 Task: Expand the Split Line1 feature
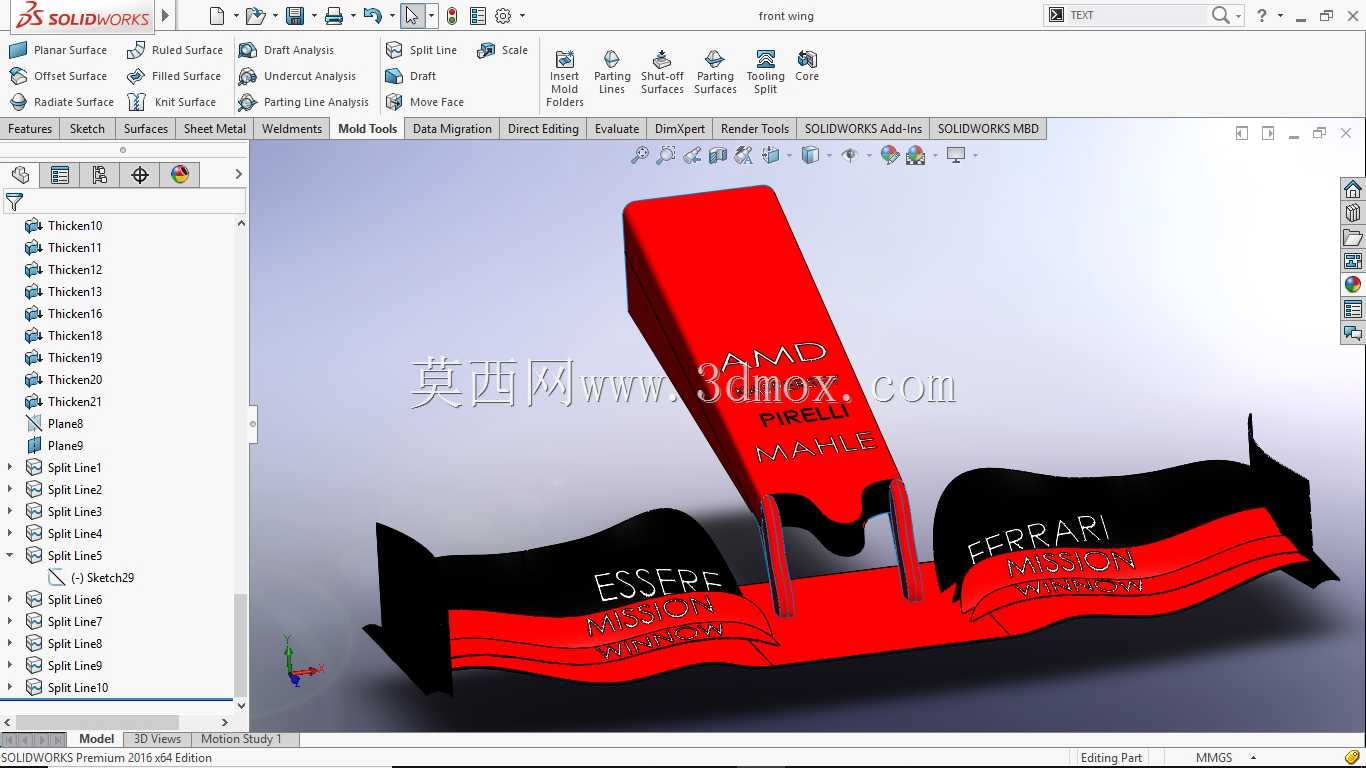[10, 467]
